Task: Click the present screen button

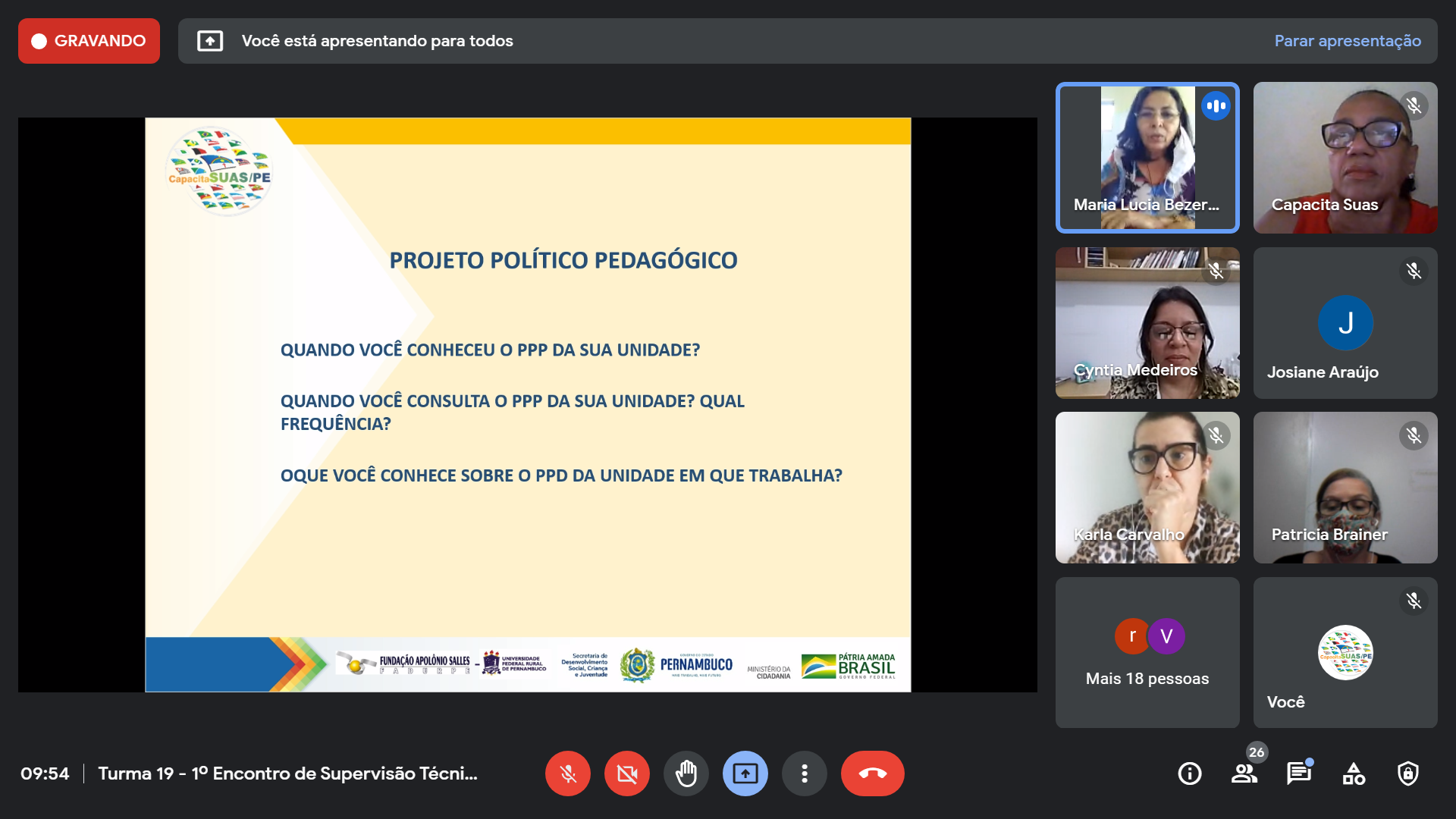Action: click(745, 773)
